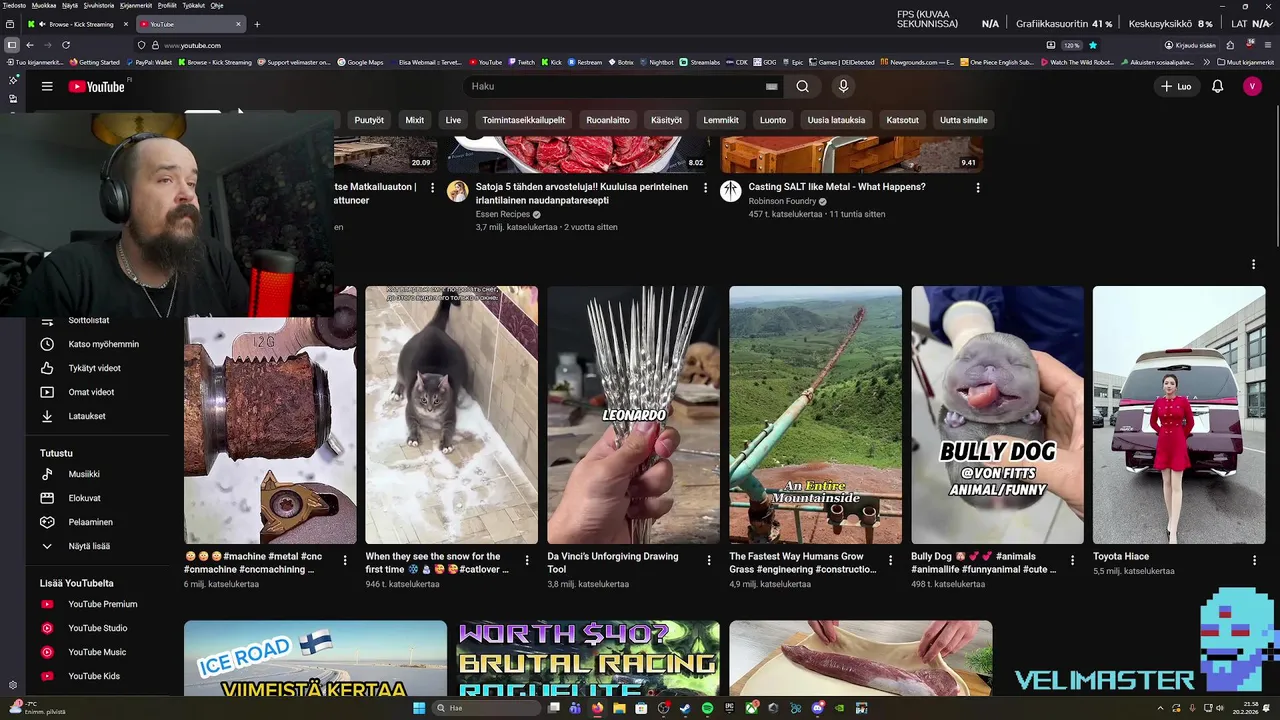Click the Luo create button

[x=1176, y=86]
